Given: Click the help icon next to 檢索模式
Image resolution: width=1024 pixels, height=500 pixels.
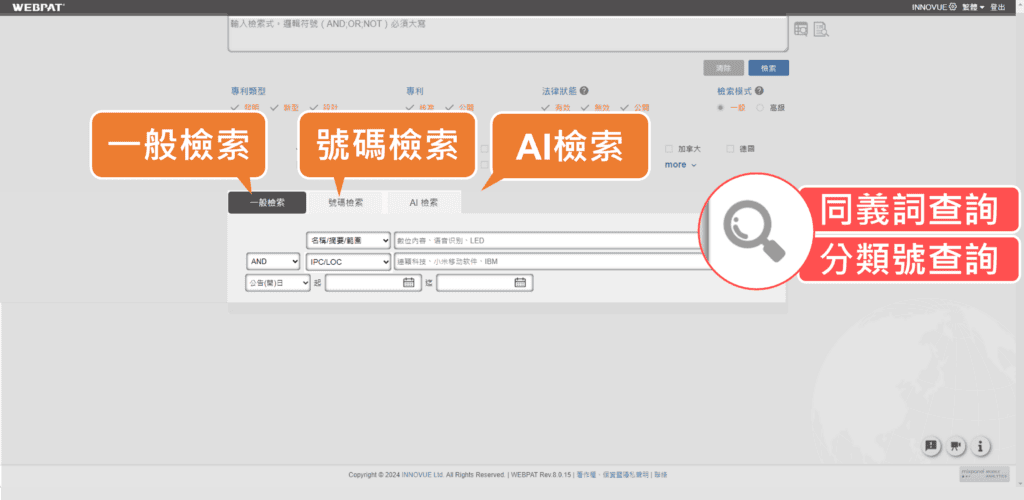Looking at the screenshot, I should [759, 90].
